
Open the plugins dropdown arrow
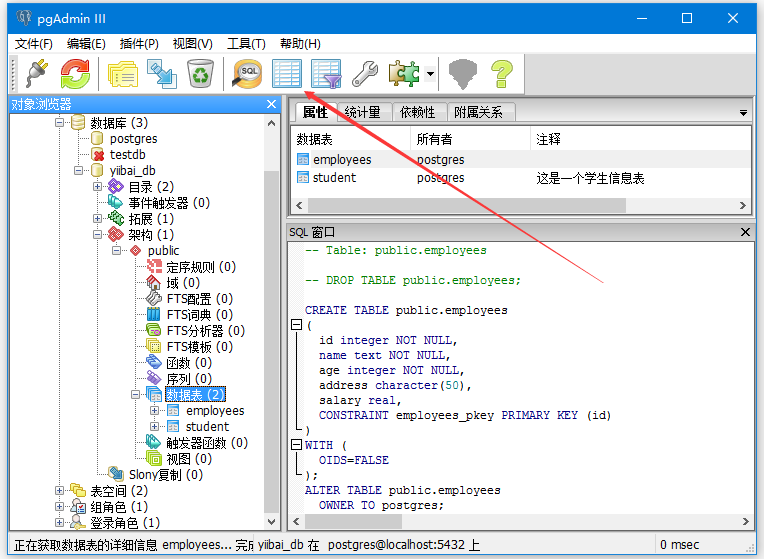click(430, 74)
